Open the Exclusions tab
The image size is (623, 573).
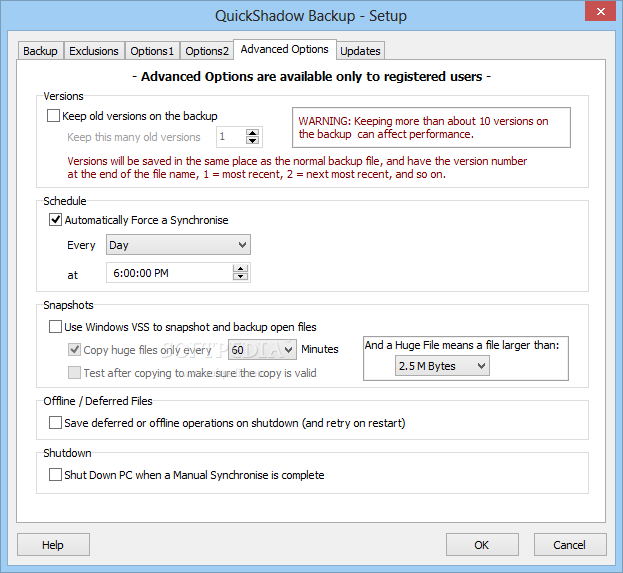(x=94, y=51)
